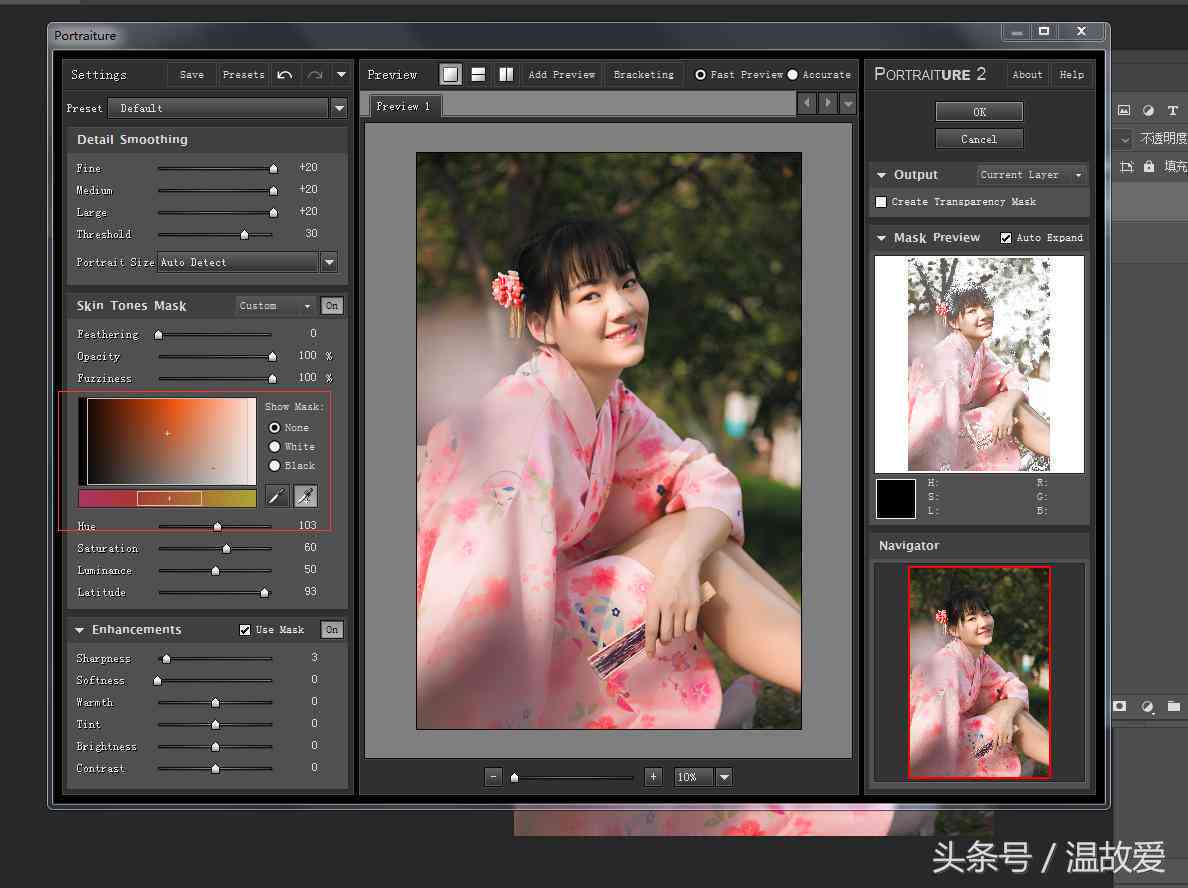This screenshot has height=888, width=1188.
Task: Enable Create Transparency Mask checkbox
Action: pos(881,202)
